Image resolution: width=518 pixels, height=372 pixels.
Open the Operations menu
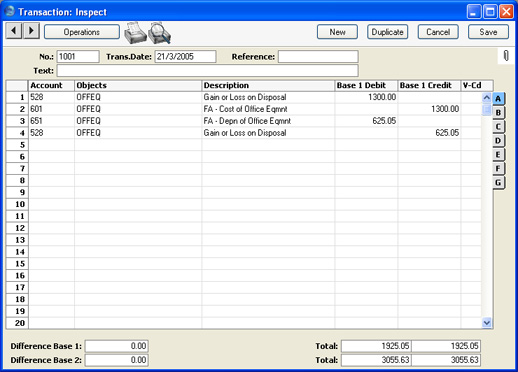82,32
